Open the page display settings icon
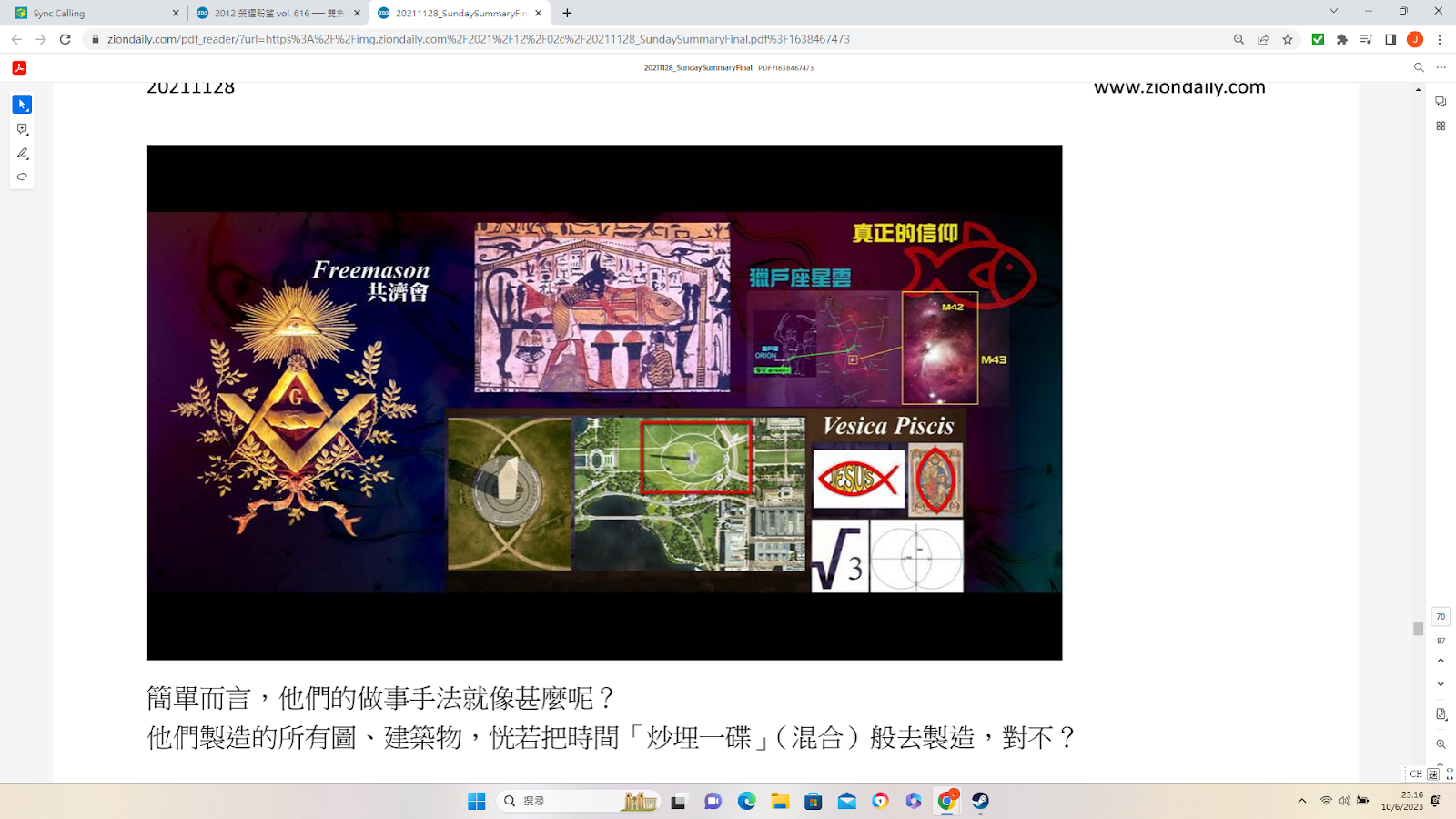Screen dimensions: 1456x819 pos(1441,714)
